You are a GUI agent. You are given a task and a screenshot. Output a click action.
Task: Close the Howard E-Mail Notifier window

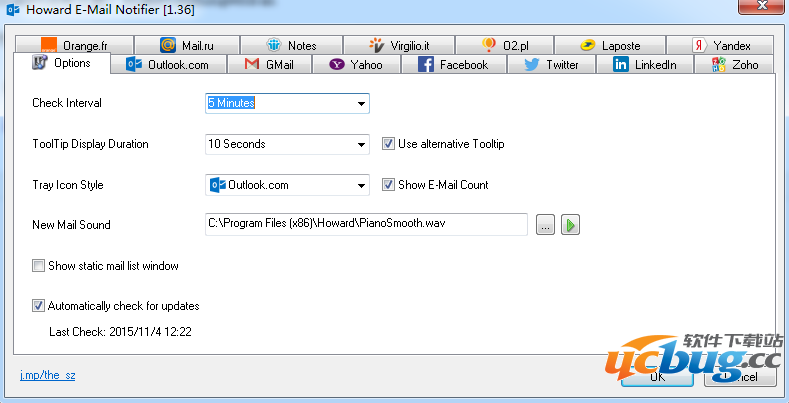[762, 5]
